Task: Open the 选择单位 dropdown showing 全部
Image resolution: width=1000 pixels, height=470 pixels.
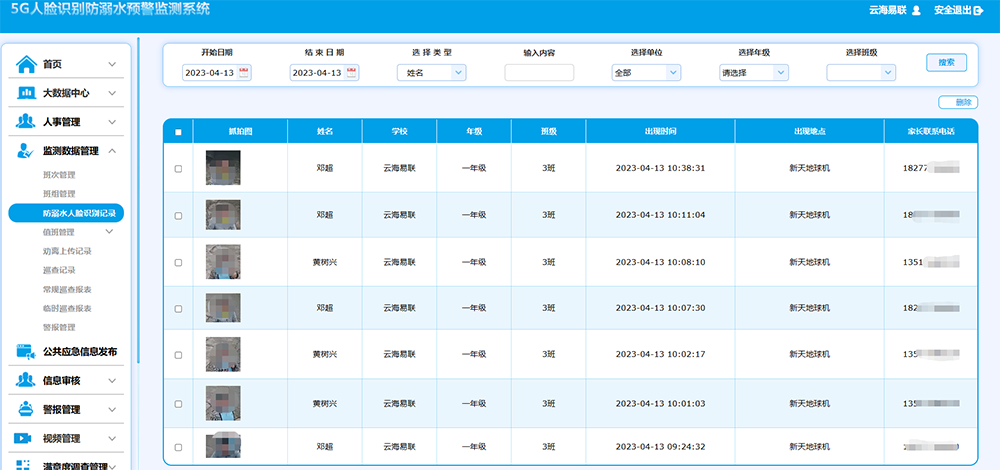Action: pos(646,72)
